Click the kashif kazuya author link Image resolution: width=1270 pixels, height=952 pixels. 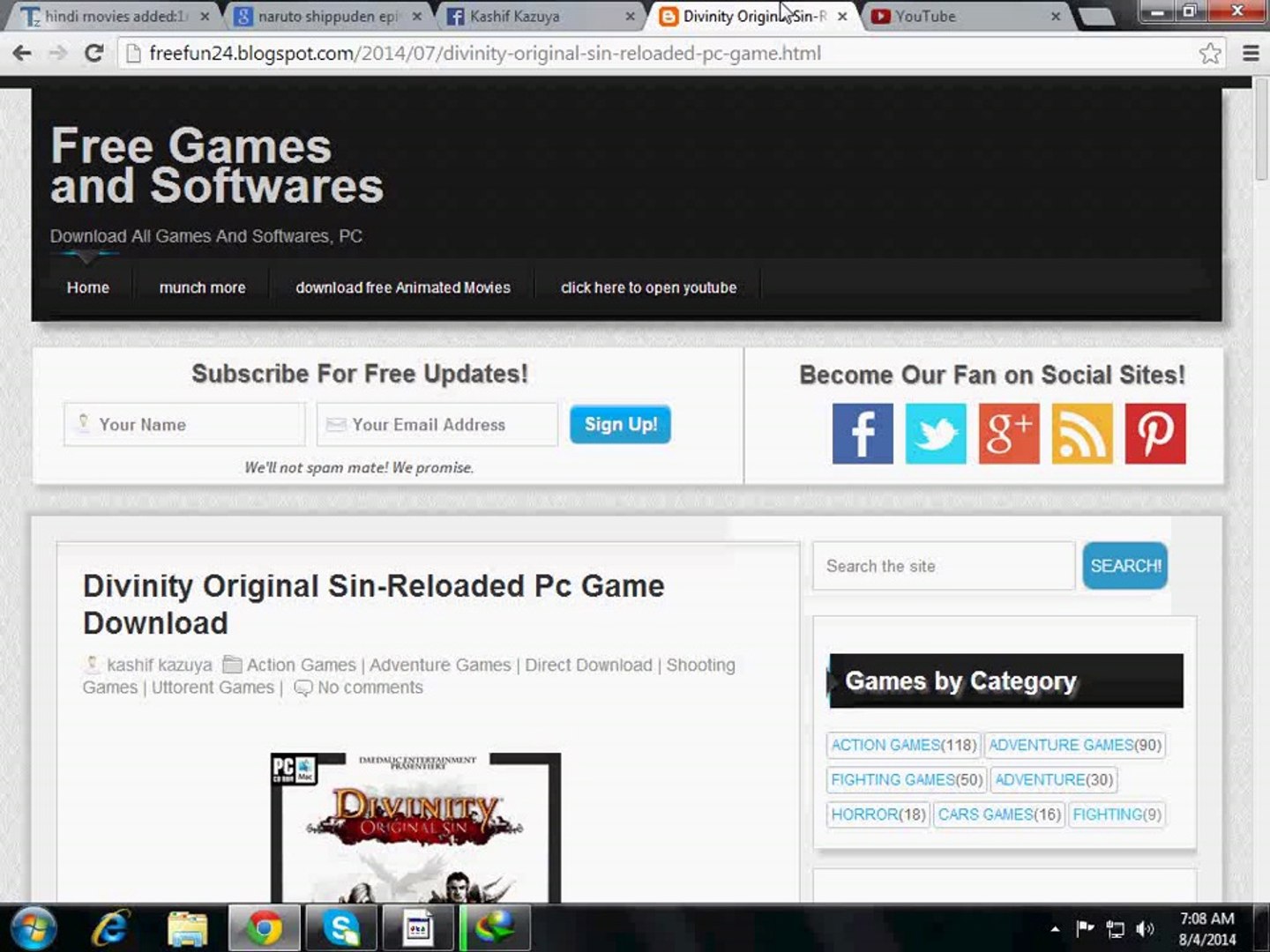coord(160,665)
